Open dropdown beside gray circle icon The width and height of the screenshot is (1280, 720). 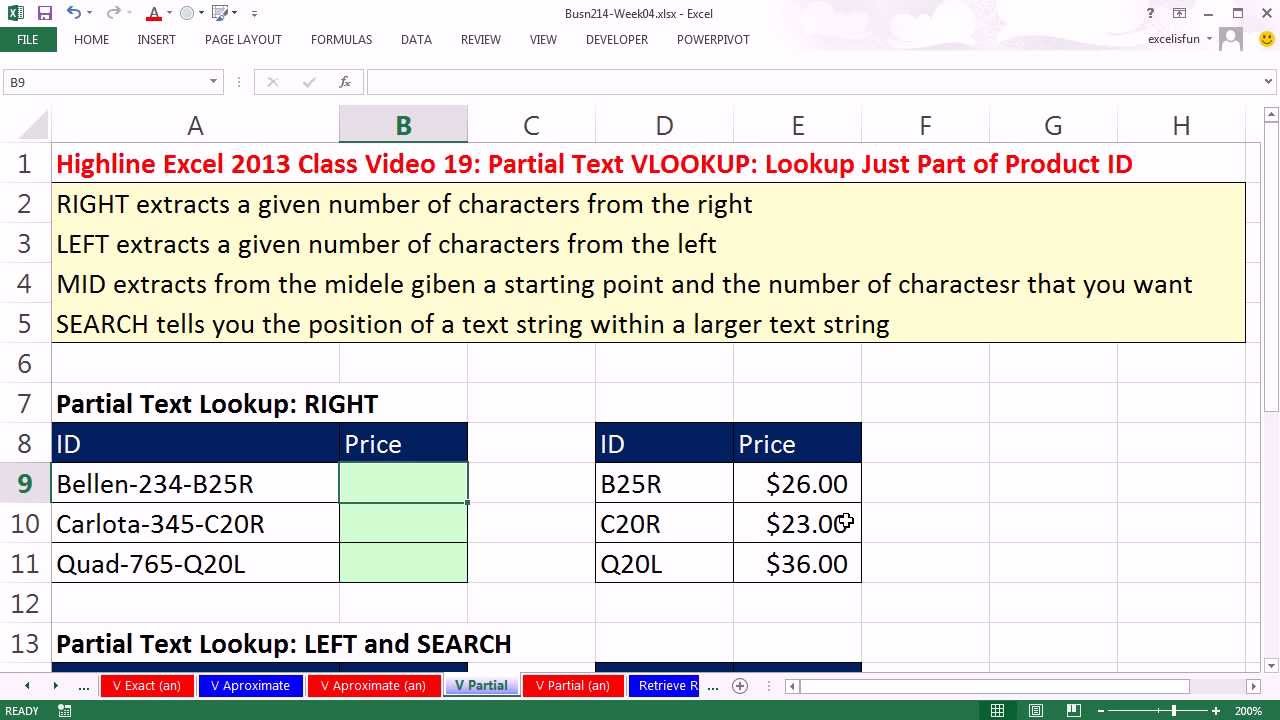pyautogui.click(x=201, y=14)
